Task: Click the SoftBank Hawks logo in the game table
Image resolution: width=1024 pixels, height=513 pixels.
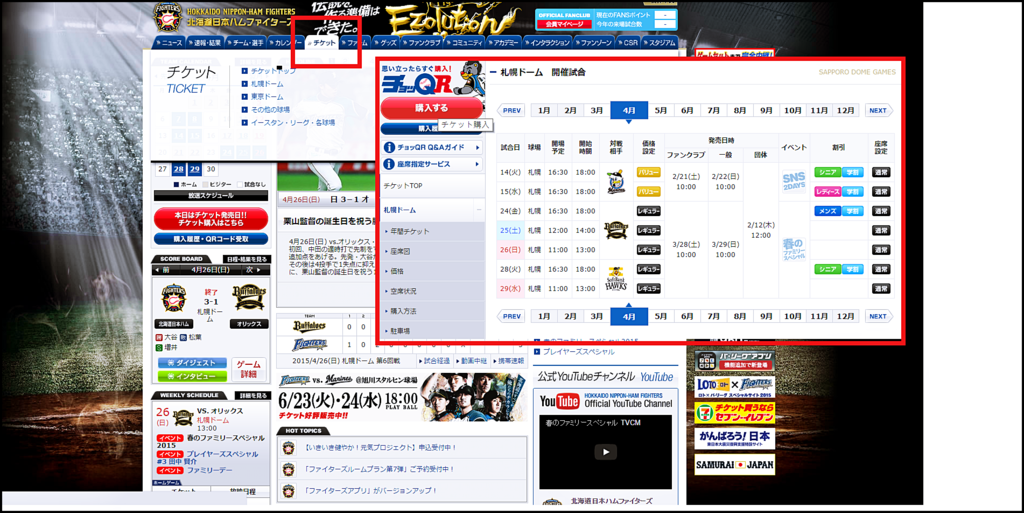Action: pos(615,279)
